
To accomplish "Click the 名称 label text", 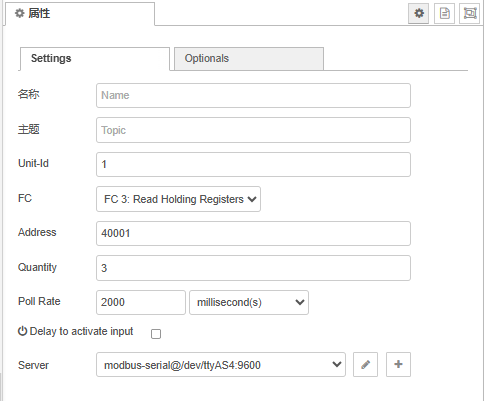I will pos(29,94).
